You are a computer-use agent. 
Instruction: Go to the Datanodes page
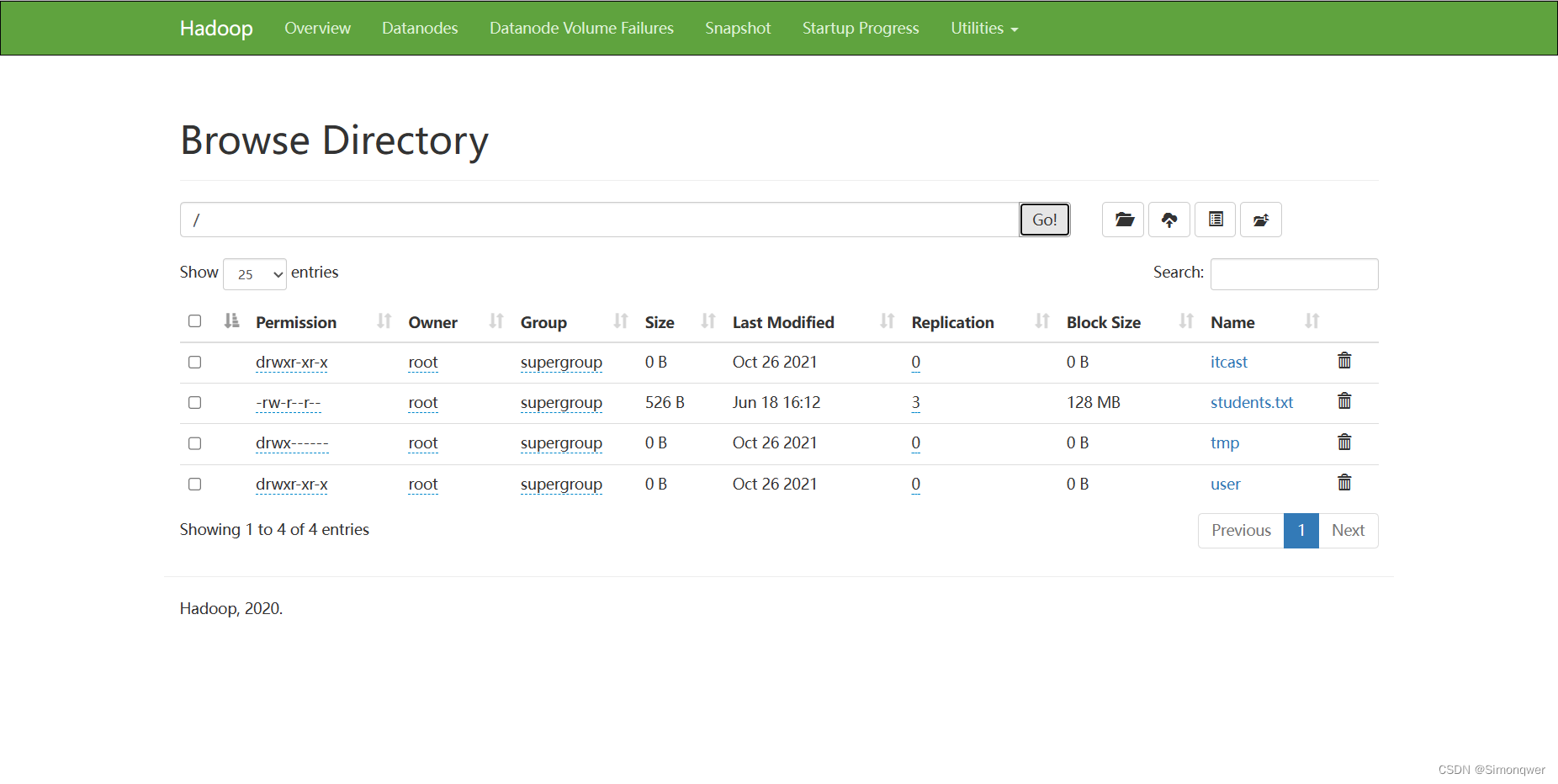pyautogui.click(x=420, y=29)
